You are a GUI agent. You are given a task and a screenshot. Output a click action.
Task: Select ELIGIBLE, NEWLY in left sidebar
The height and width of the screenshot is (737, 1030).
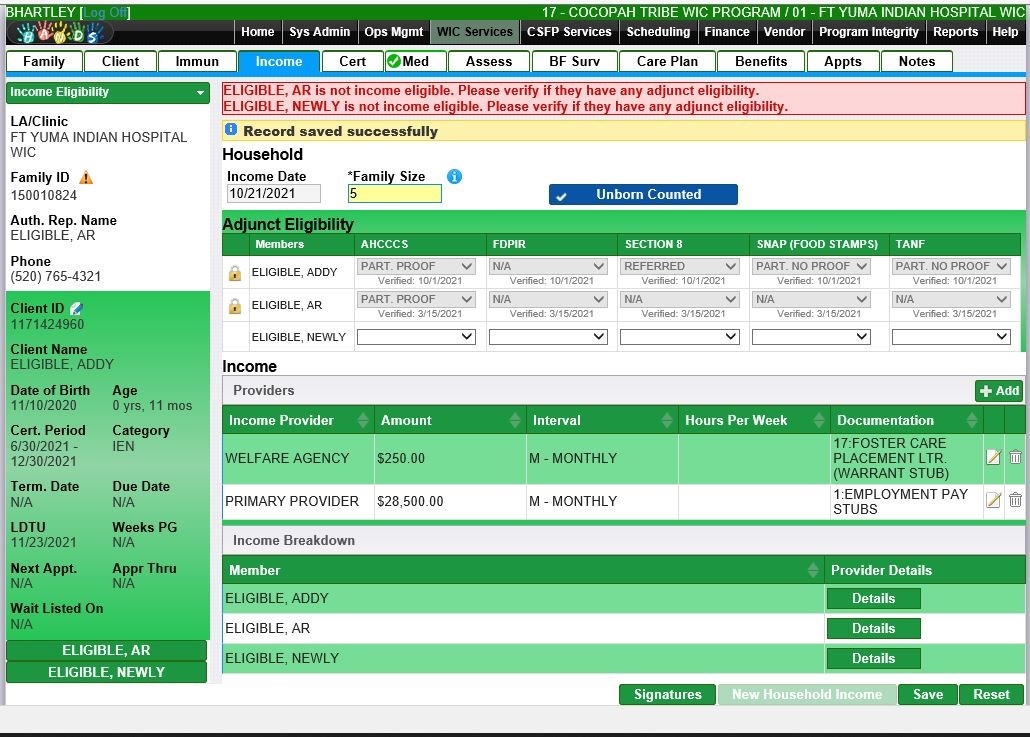point(106,672)
